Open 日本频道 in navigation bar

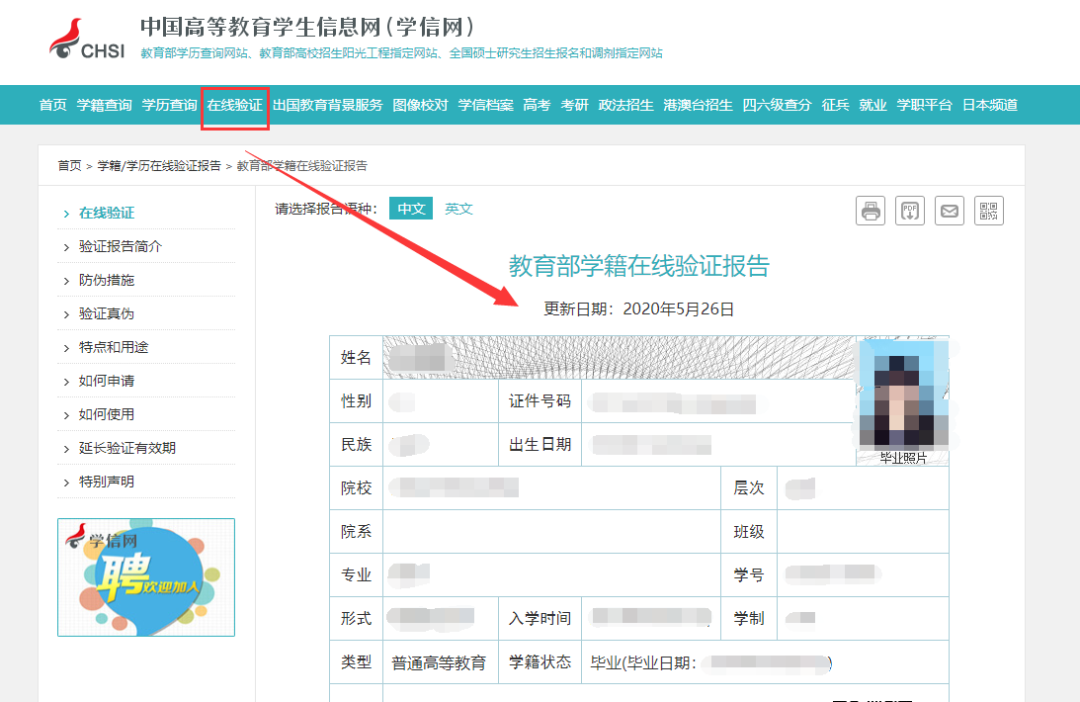(x=990, y=105)
